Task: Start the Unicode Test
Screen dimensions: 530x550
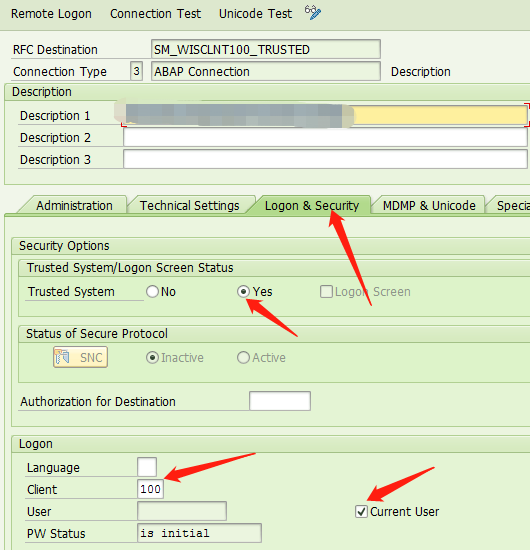Action: (255, 14)
